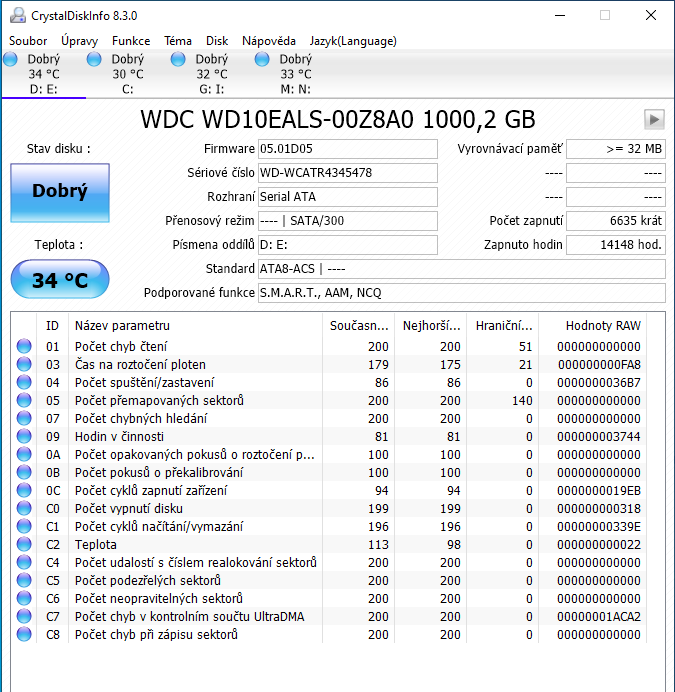Click status orb for C5 podezřelých sektorů
This screenshot has width=675, height=692.
tap(24, 580)
